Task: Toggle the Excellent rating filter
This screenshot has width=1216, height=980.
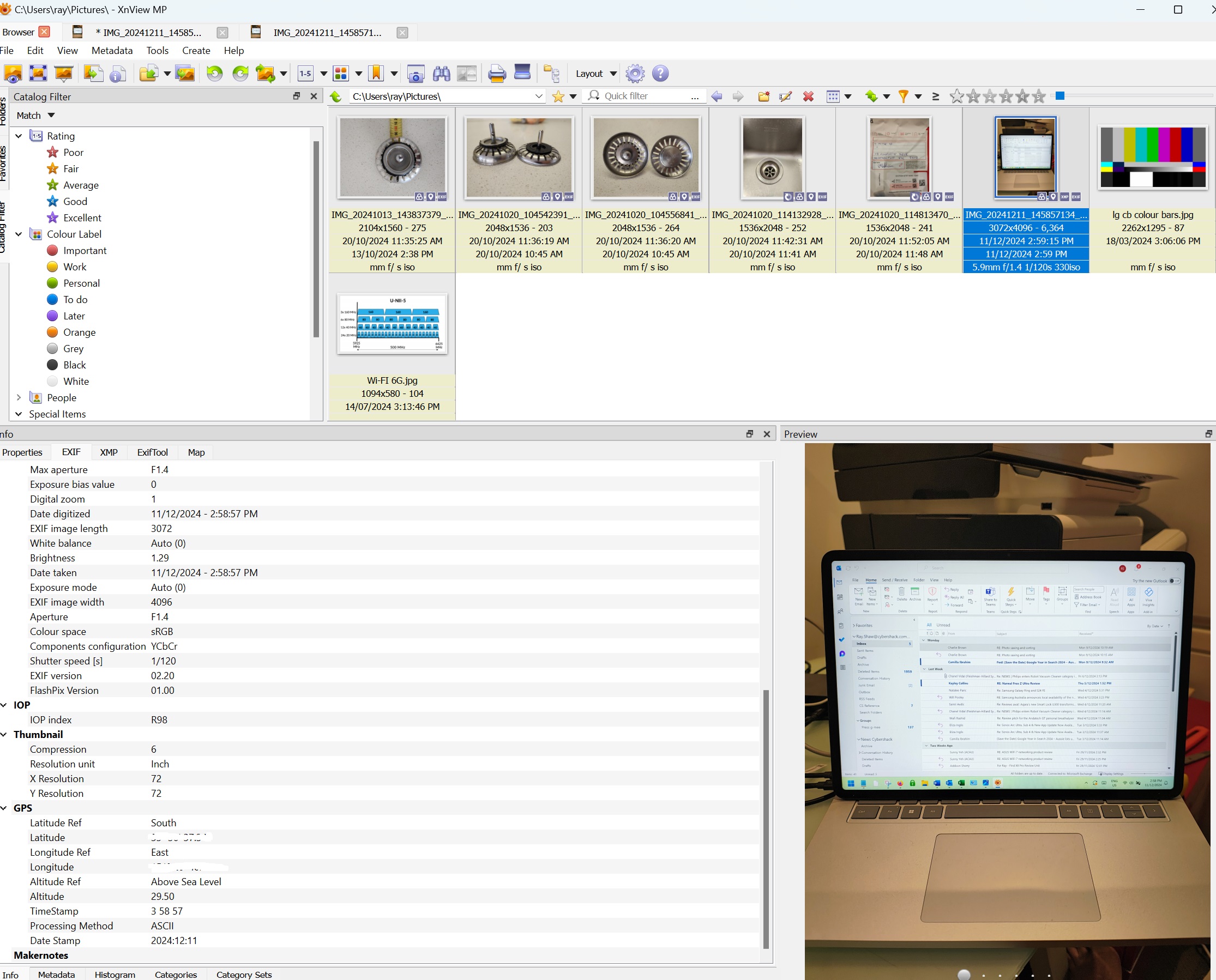Action: click(x=82, y=218)
